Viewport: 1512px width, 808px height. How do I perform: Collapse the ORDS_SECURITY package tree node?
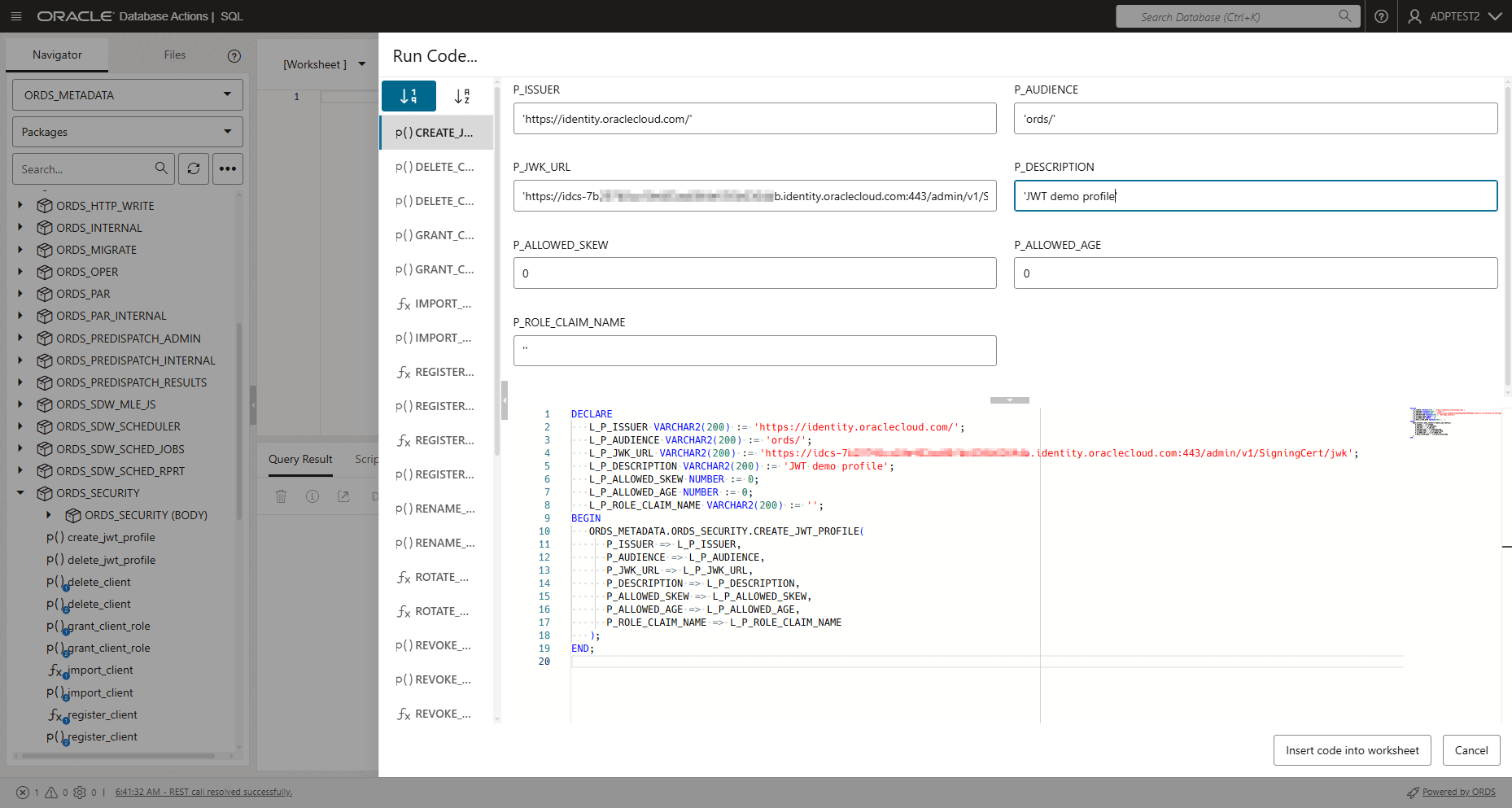coord(20,493)
